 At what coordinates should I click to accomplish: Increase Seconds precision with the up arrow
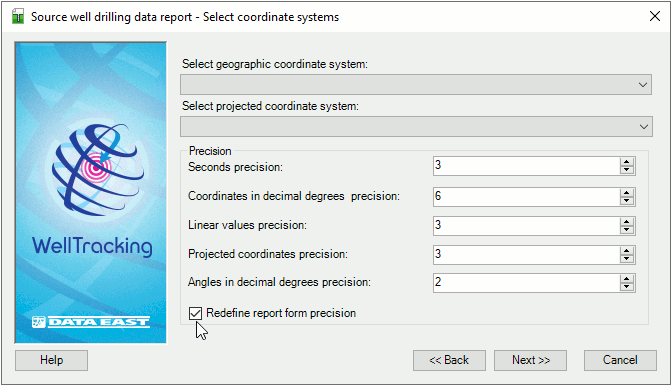pyautogui.click(x=627, y=162)
